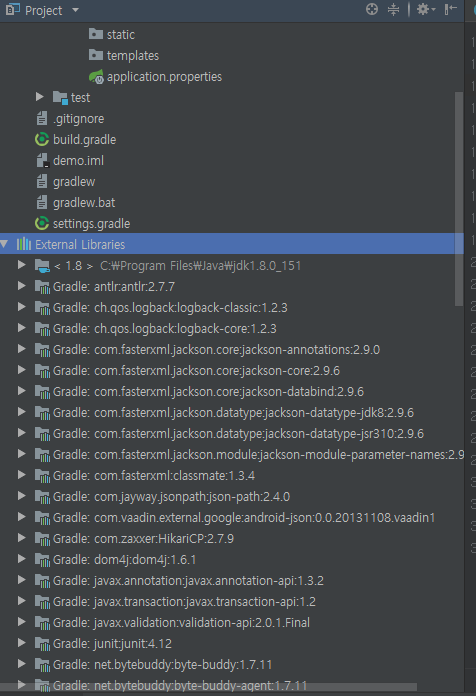Open the .gitignore file
Screen dimensions: 476x696
tap(78, 119)
